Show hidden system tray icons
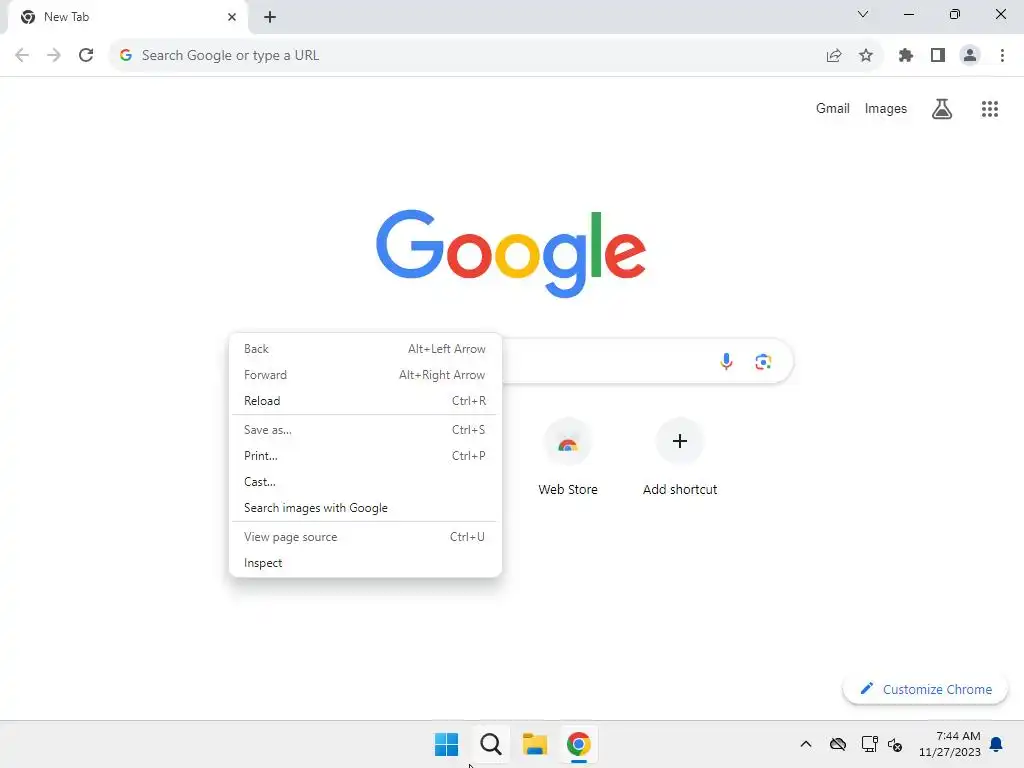The width and height of the screenshot is (1024, 768). click(x=806, y=744)
